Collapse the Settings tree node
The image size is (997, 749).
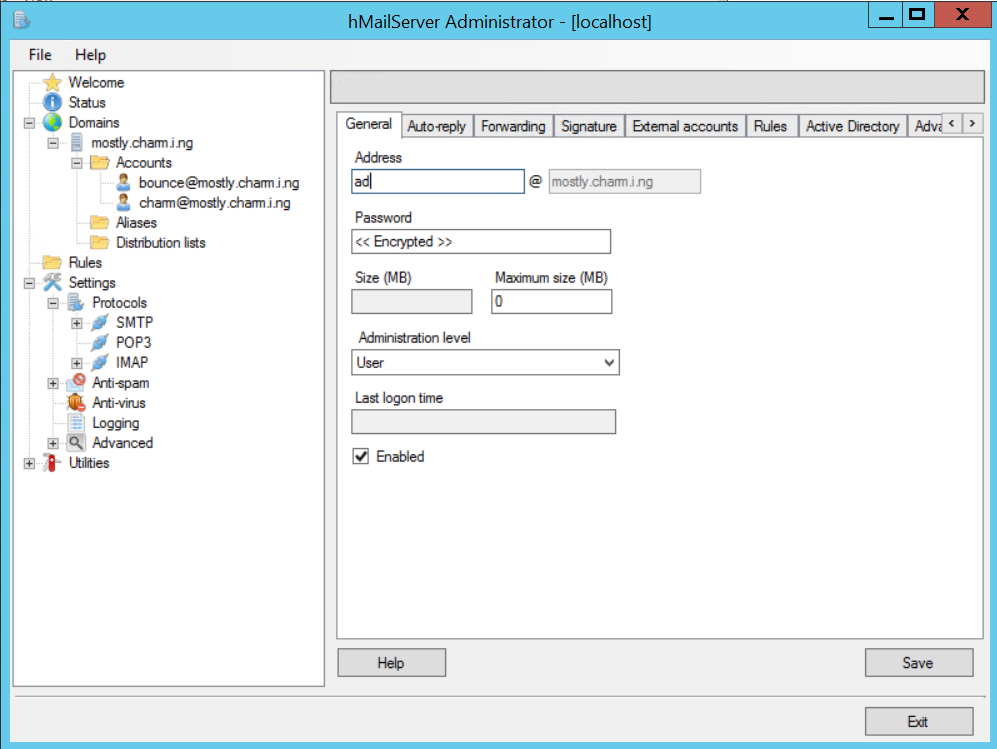[29, 283]
